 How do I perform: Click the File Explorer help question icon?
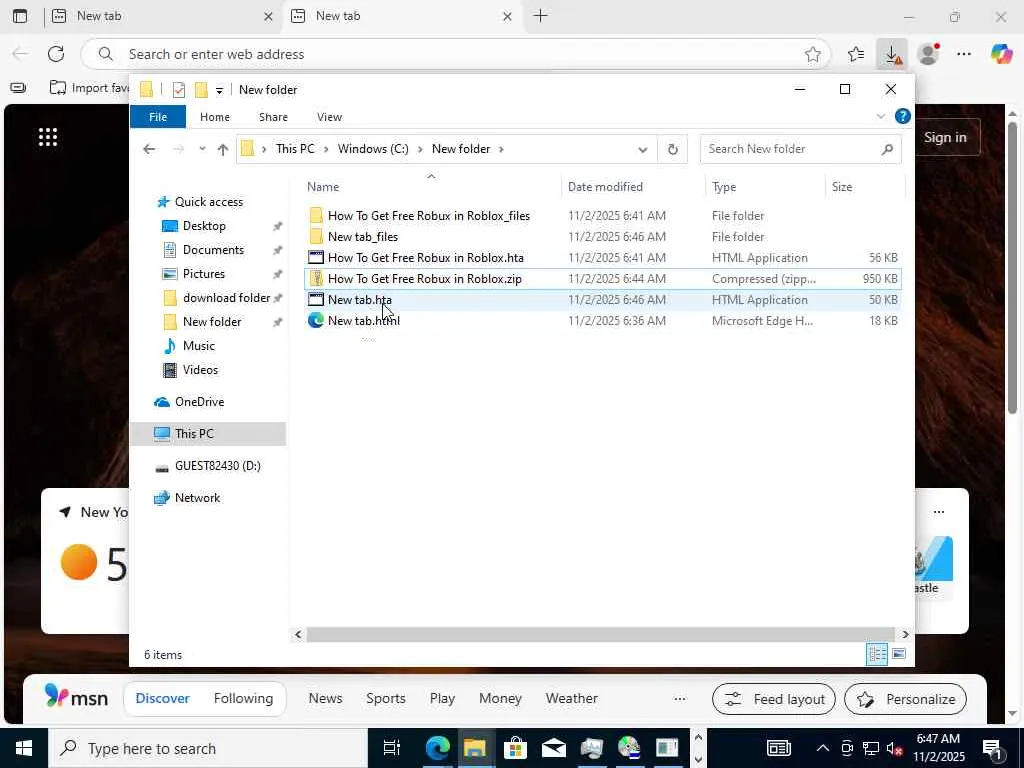[x=903, y=116]
